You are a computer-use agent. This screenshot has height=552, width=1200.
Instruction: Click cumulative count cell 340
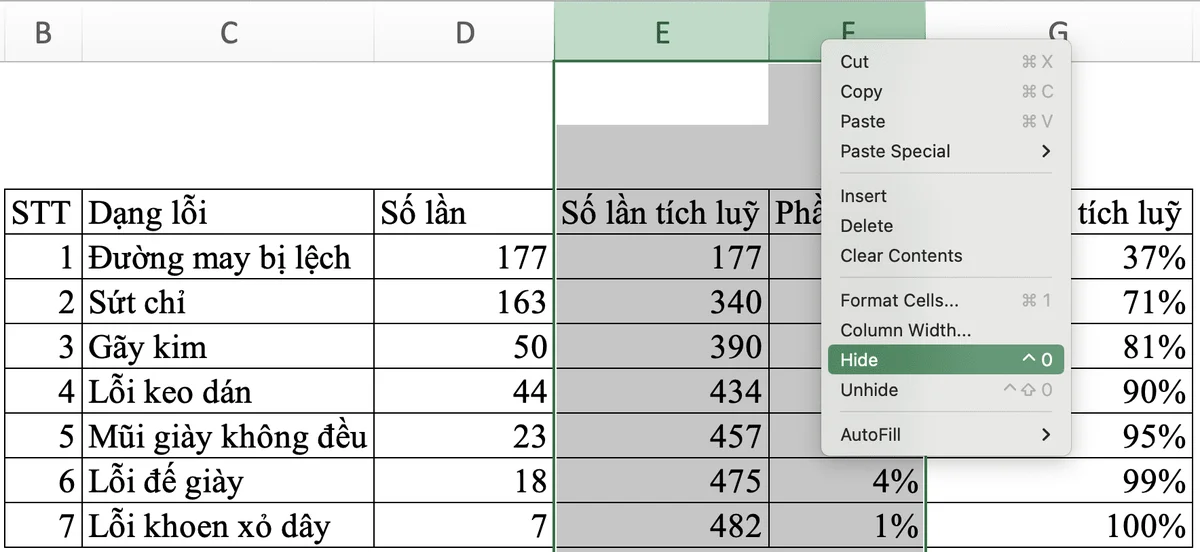coord(661,302)
